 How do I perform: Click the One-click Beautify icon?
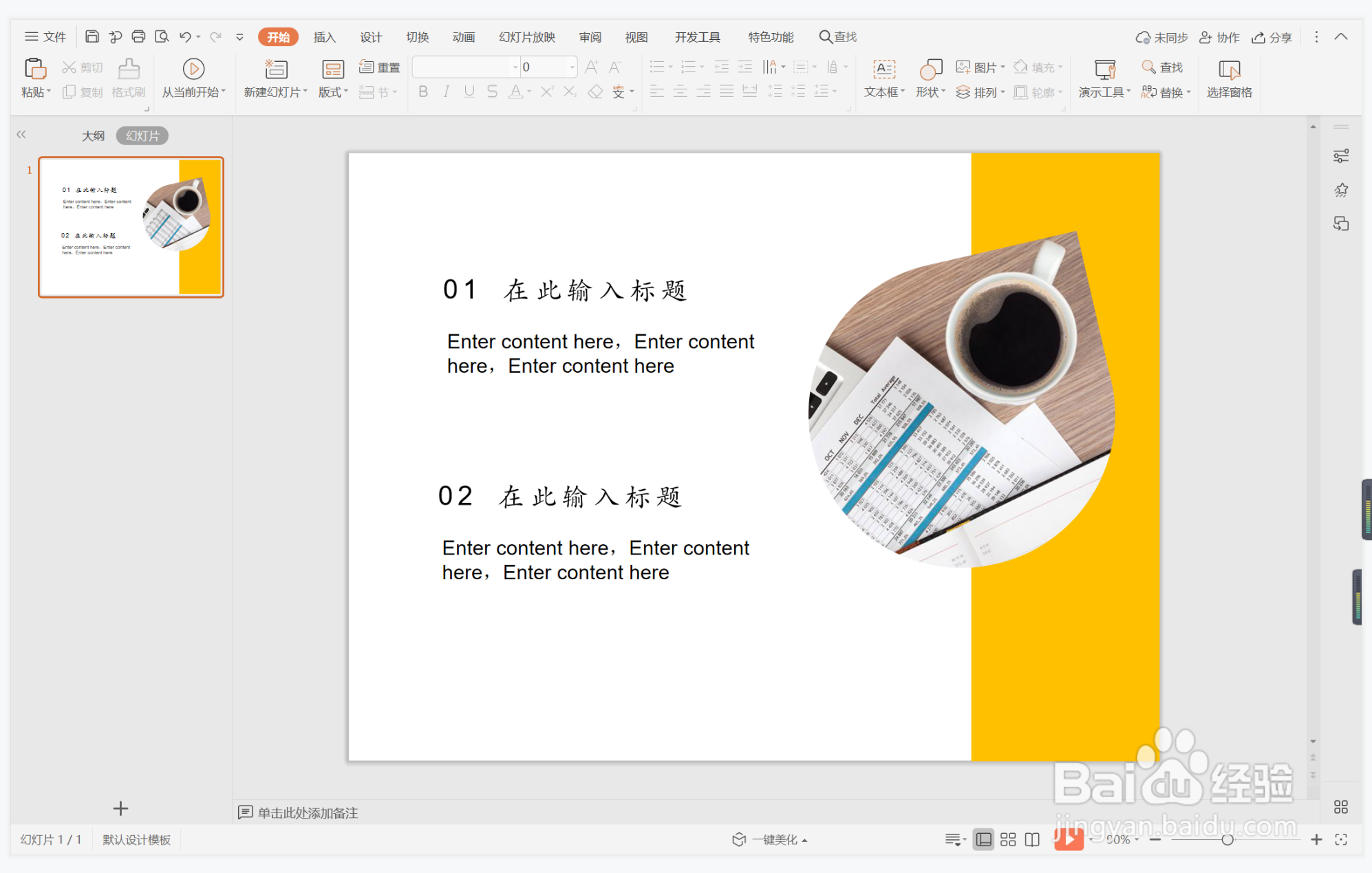click(x=739, y=839)
